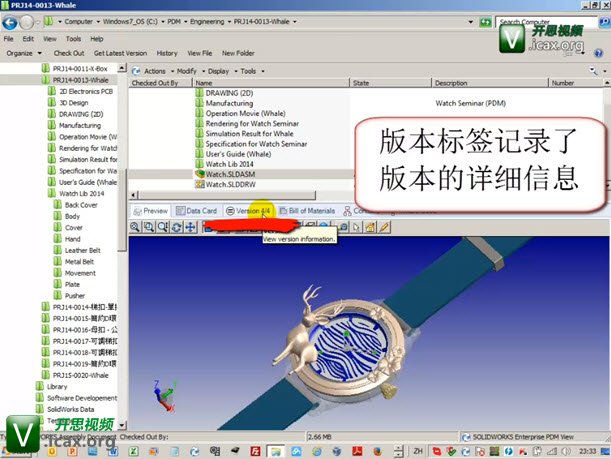611x459 pixels.
Task: Open the Tools menu in the menu bar
Action: [73, 39]
